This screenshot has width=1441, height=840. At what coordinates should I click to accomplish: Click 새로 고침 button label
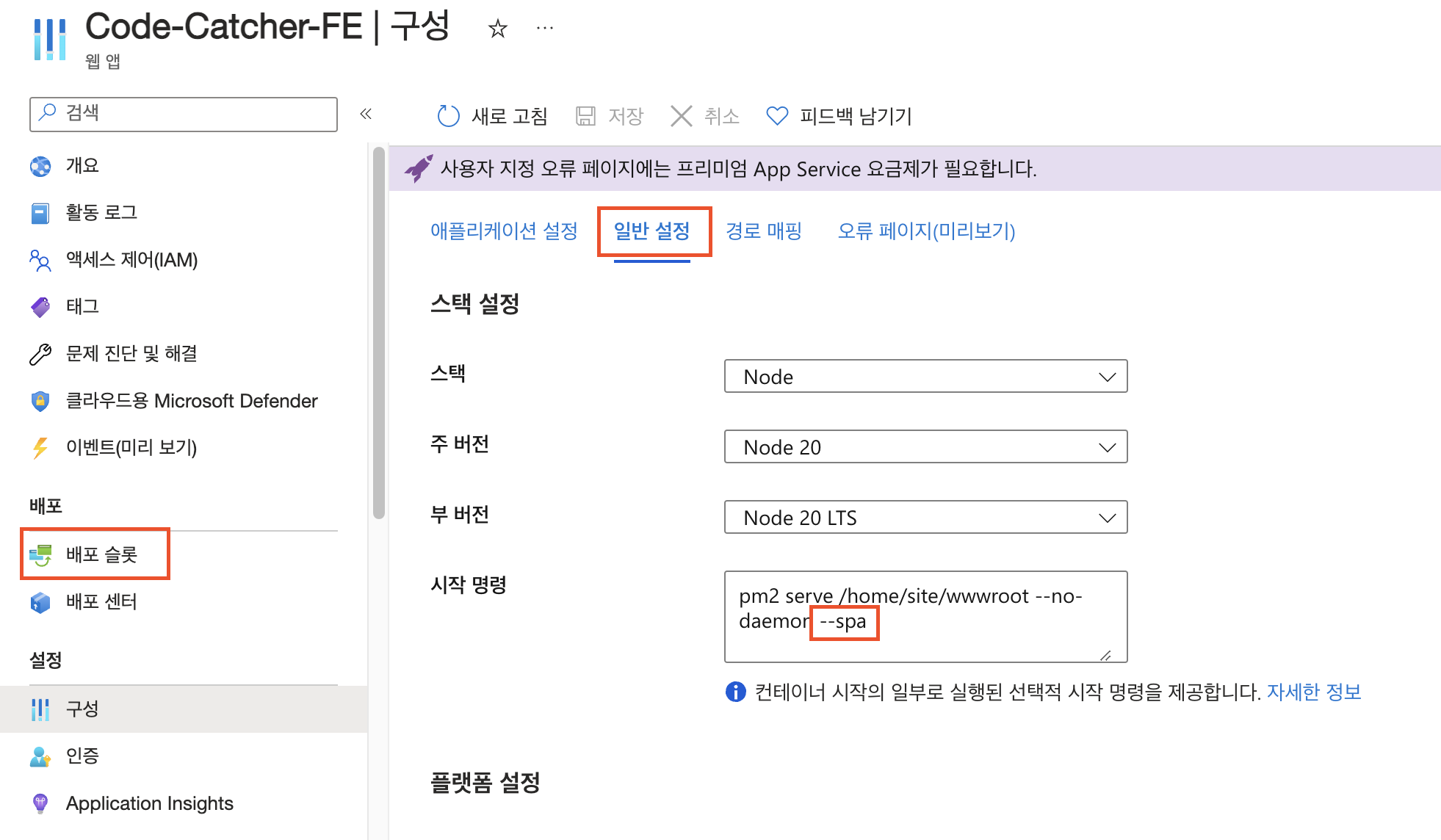(x=510, y=116)
